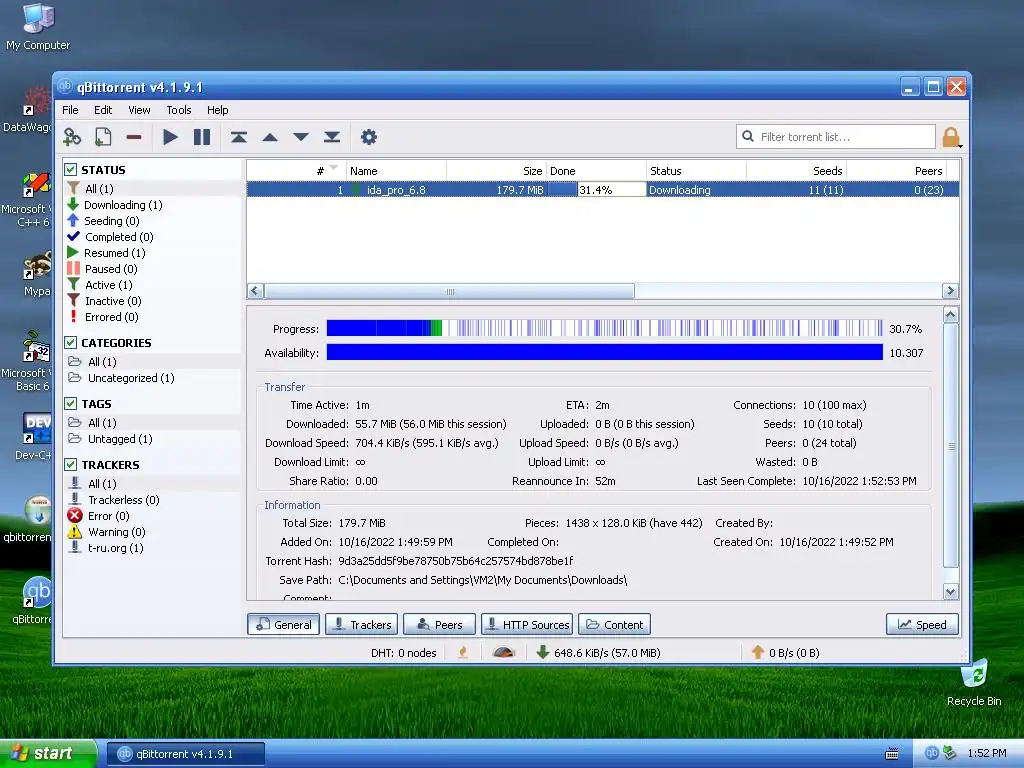Viewport: 1024px width, 768px height.
Task: Click the orange upload arrow in status bar
Action: (758, 652)
